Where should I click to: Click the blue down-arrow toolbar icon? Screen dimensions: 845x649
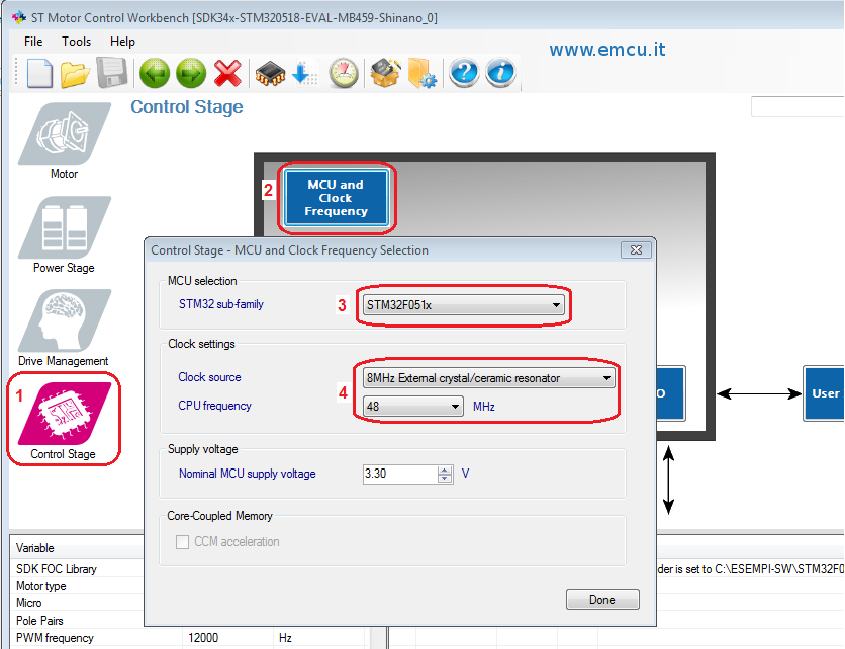pos(304,73)
